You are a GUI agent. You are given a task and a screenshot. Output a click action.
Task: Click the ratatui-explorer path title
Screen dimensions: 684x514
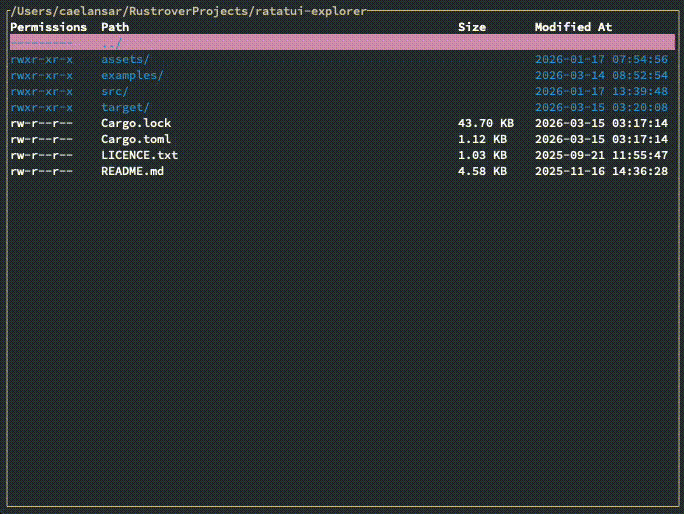188,11
